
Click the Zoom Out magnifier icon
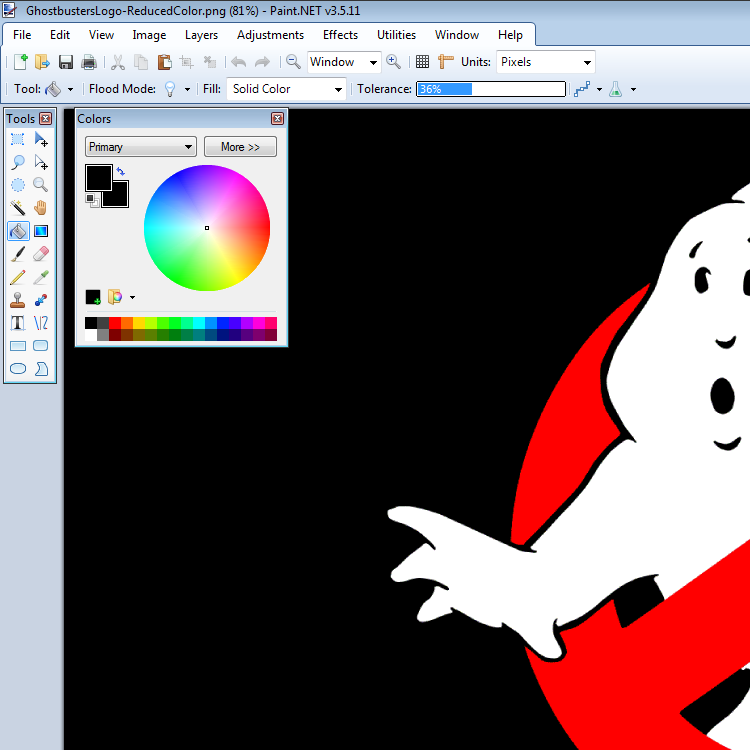[293, 62]
